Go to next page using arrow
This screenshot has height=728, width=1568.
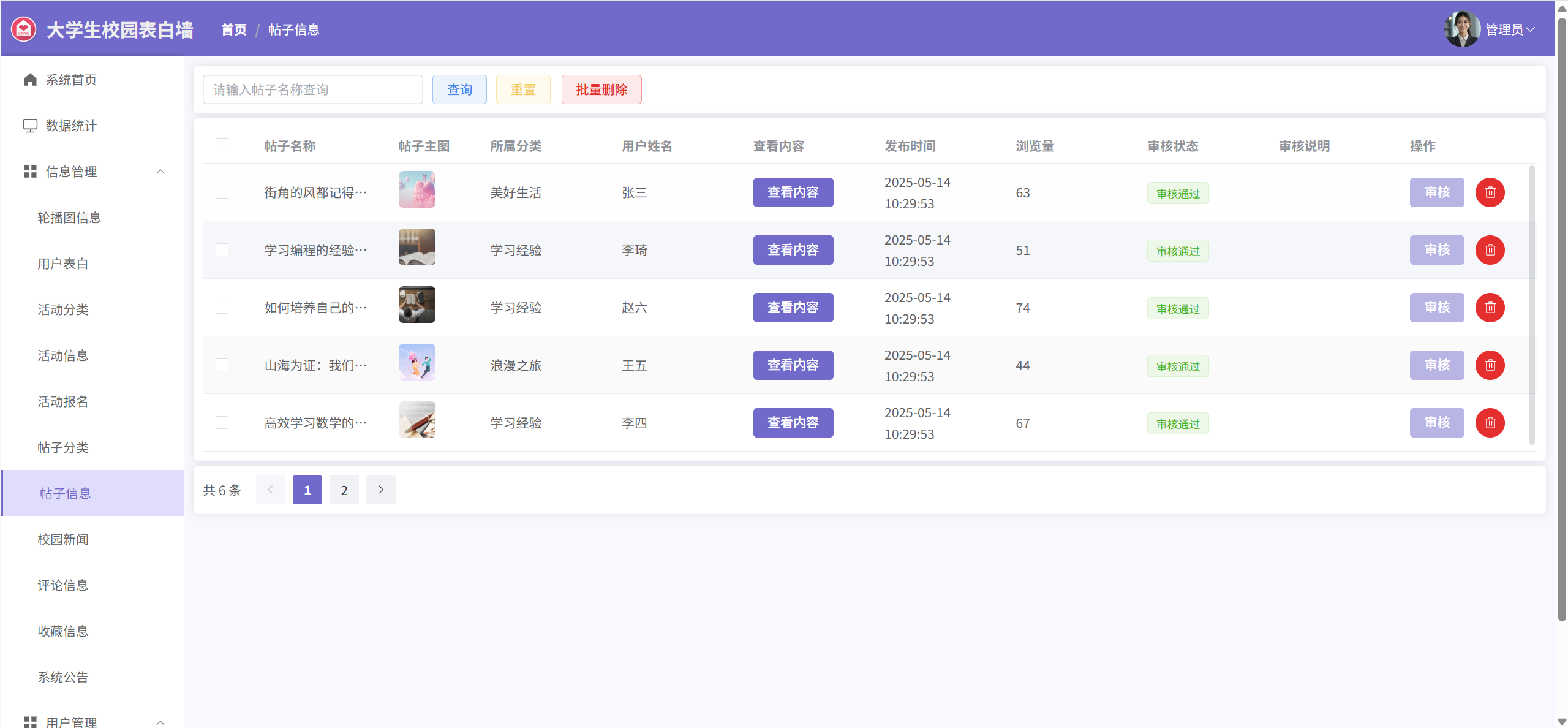[380, 490]
